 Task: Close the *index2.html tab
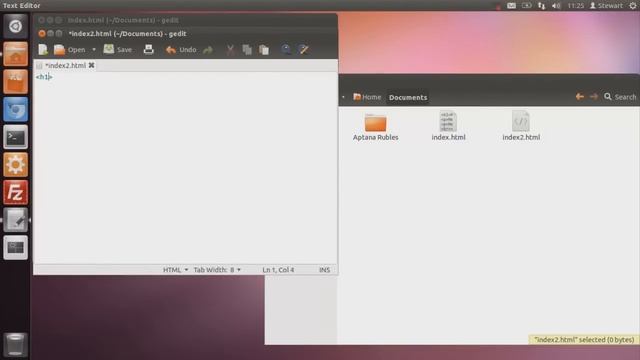point(91,65)
